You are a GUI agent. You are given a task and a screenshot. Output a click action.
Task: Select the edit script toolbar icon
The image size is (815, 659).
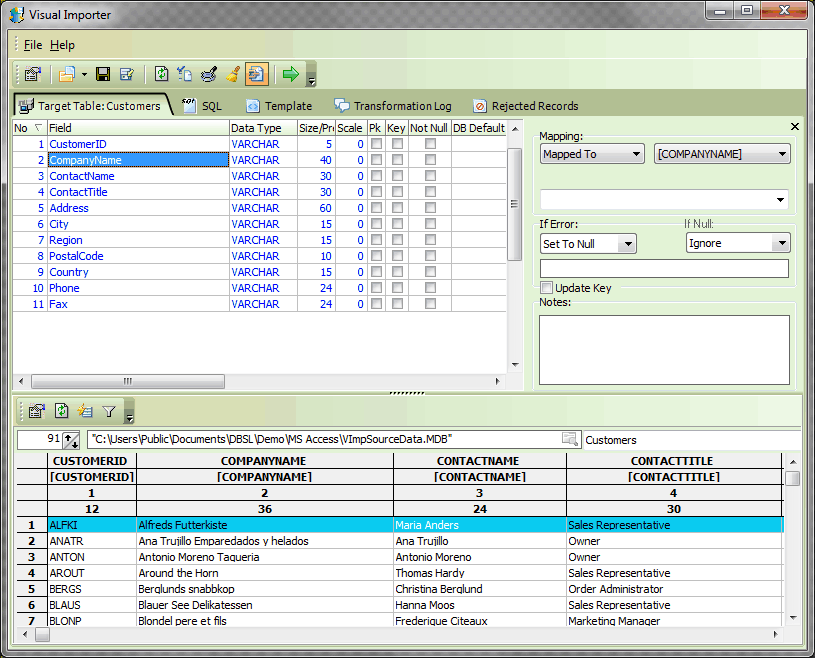pyautogui.click(x=125, y=73)
